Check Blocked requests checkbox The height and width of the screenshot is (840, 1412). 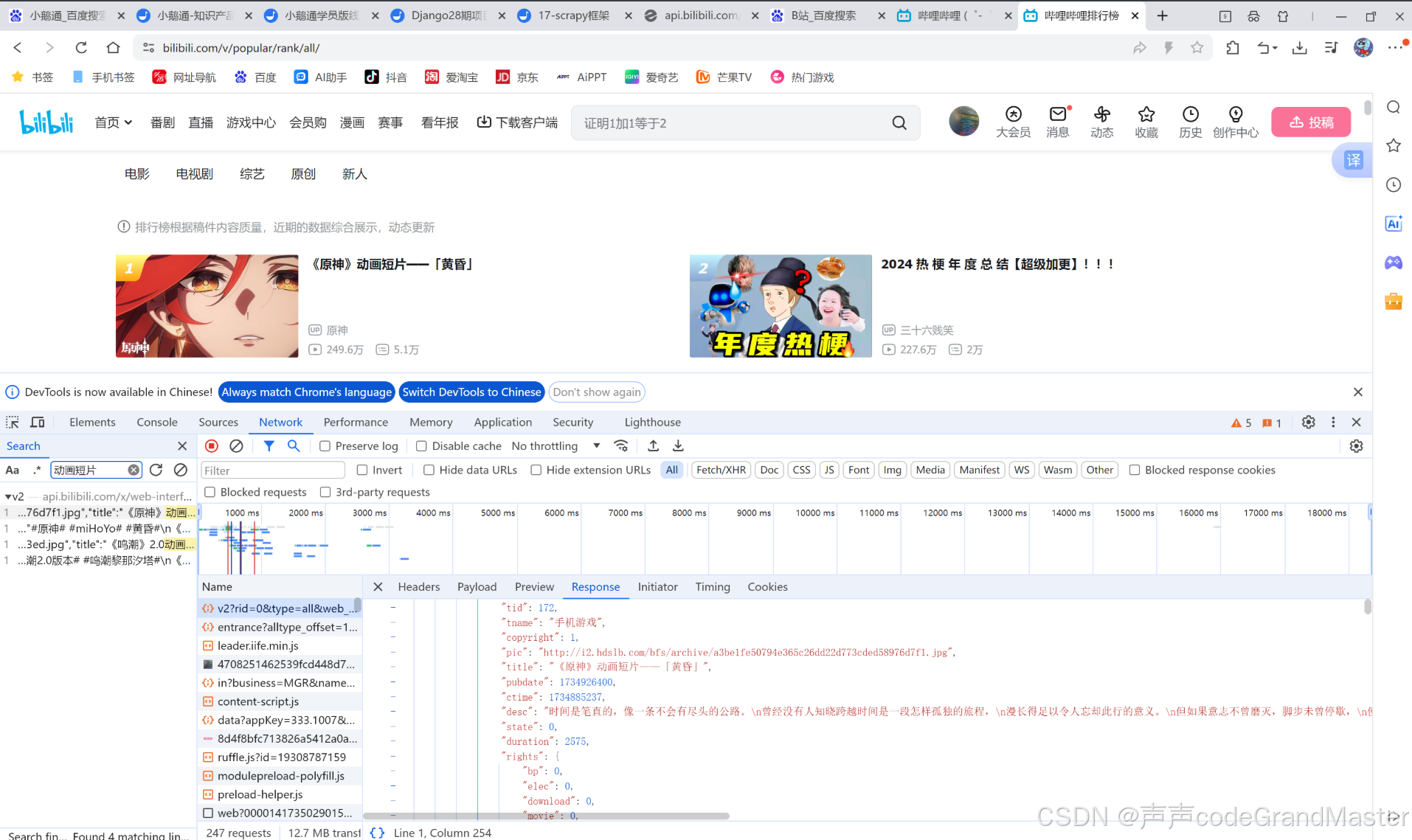(210, 492)
